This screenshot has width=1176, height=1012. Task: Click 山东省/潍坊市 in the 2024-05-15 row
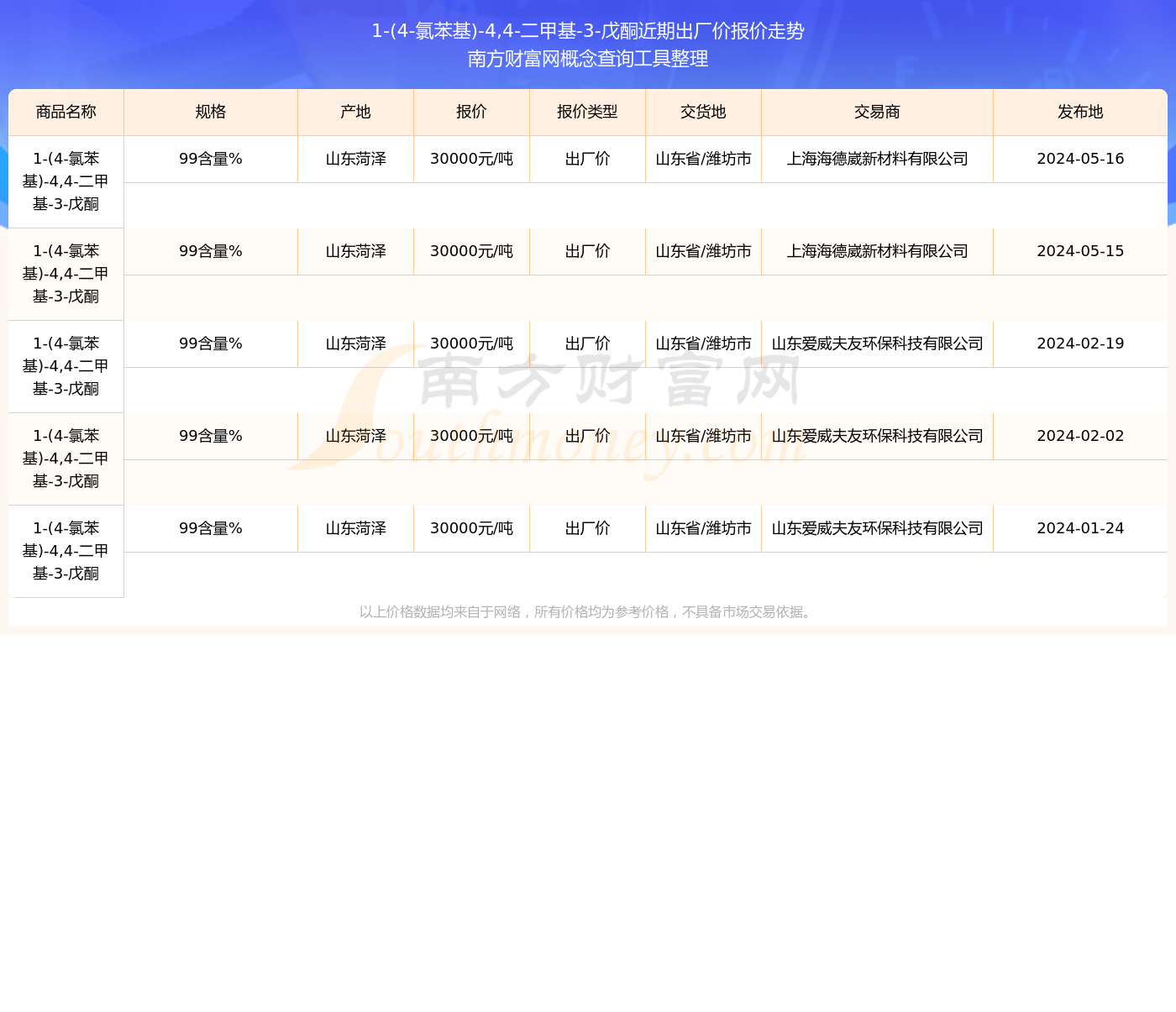(x=703, y=251)
